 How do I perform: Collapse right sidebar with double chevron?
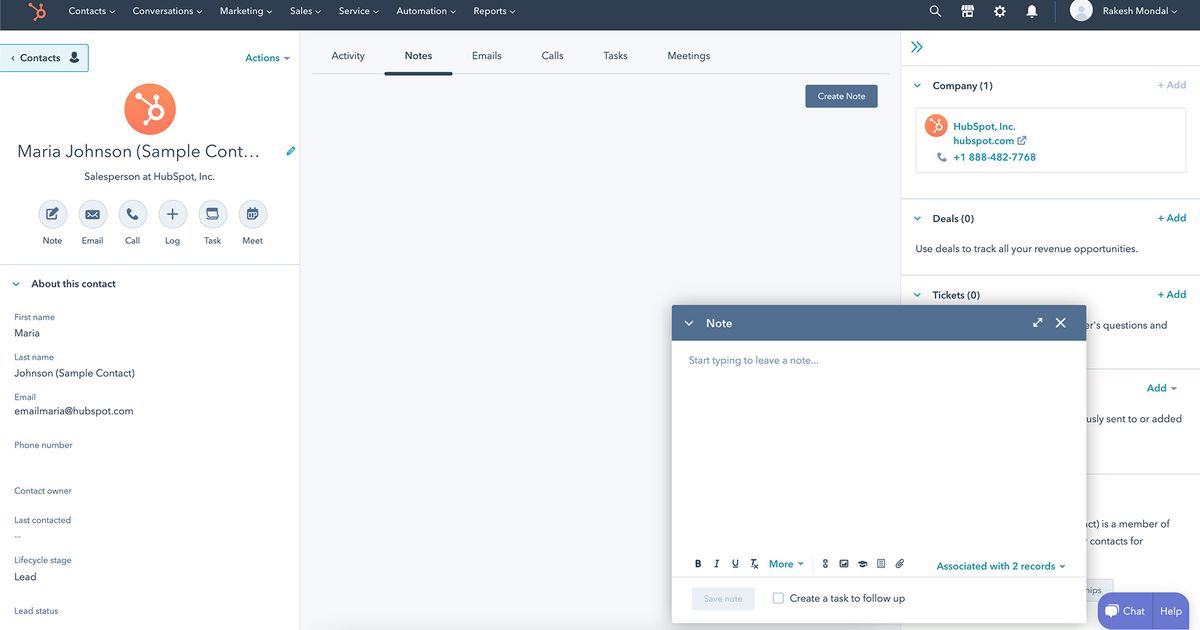(917, 47)
